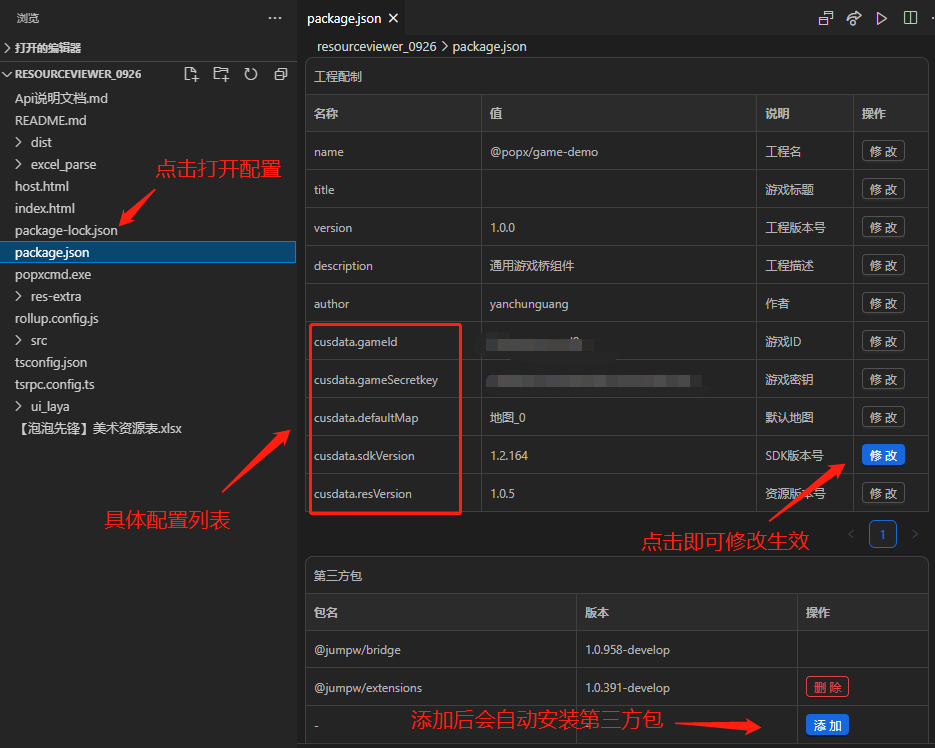935x748 pixels.
Task: Select page 1 in the pagination
Action: pos(883,534)
